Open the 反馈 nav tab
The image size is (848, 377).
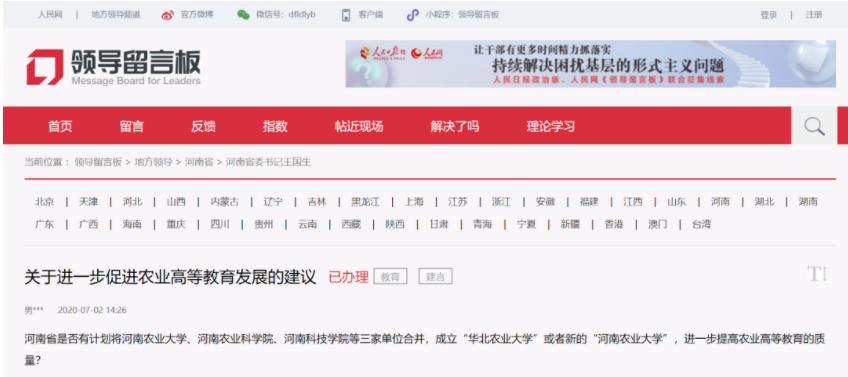tap(203, 127)
